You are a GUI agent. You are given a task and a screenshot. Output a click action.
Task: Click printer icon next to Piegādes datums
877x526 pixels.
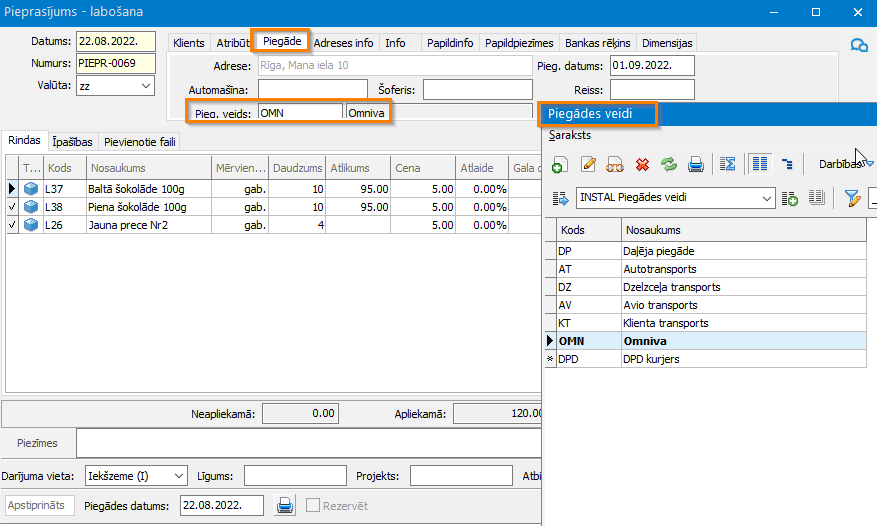pyautogui.click(x=285, y=505)
